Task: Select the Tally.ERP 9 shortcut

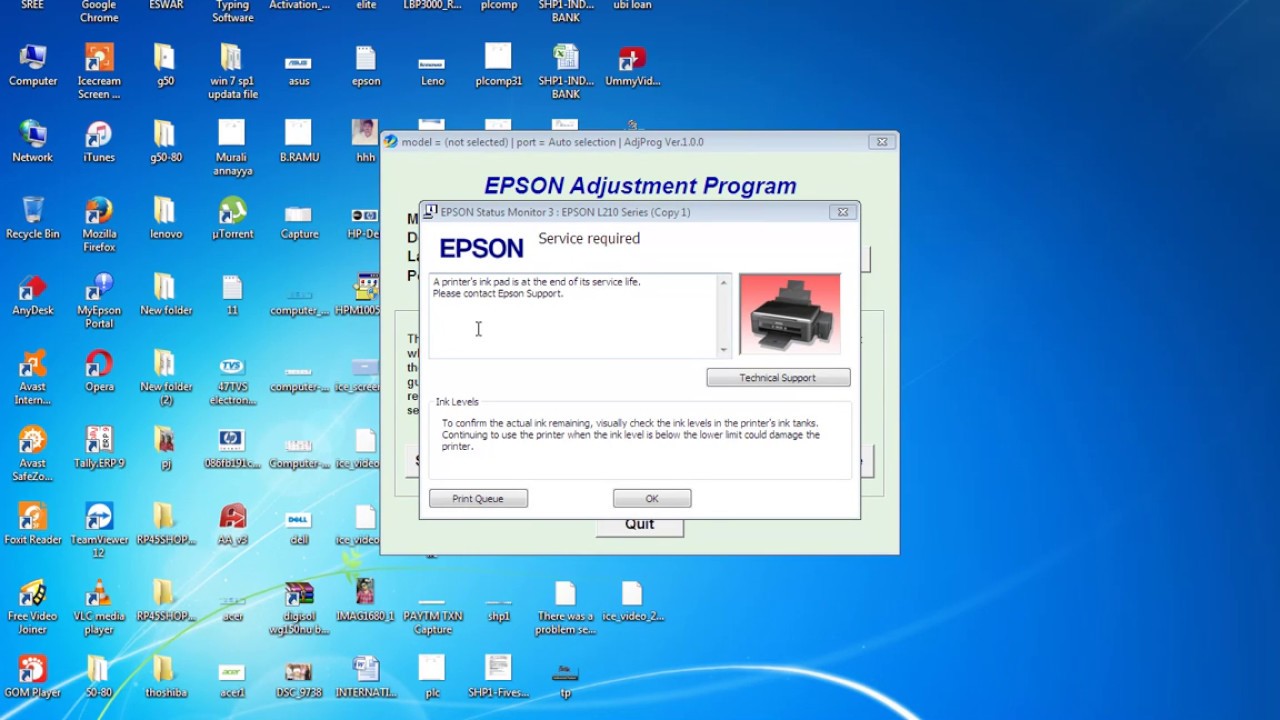Action: tap(99, 447)
